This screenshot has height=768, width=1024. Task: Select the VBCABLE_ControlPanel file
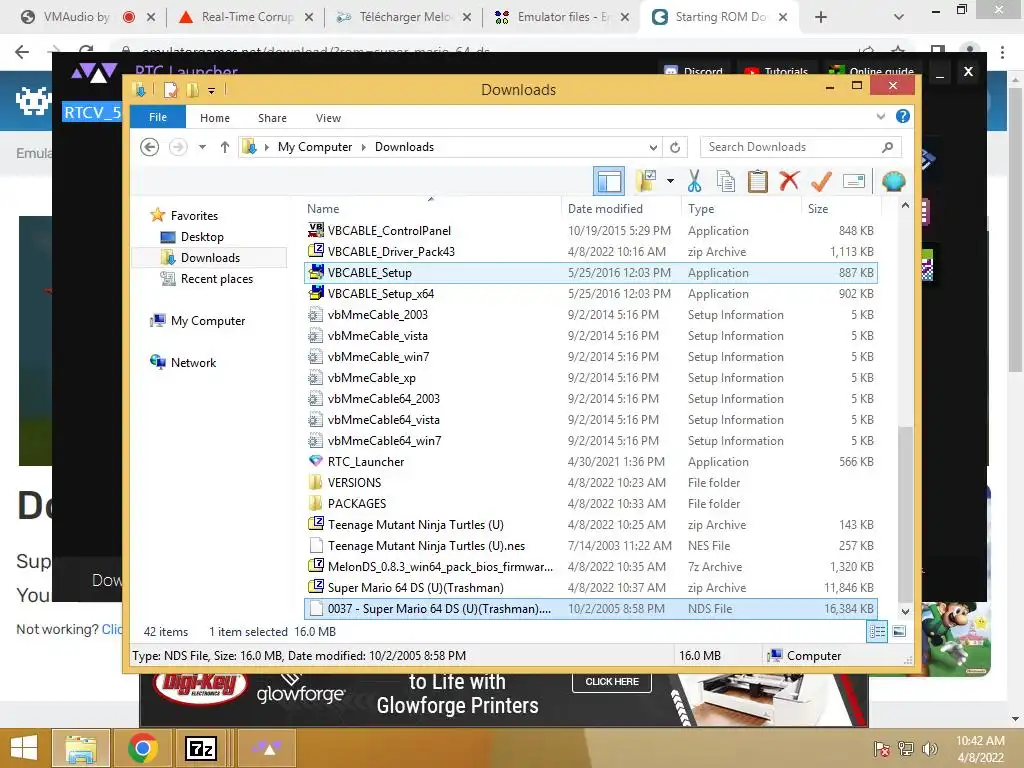tap(590, 231)
